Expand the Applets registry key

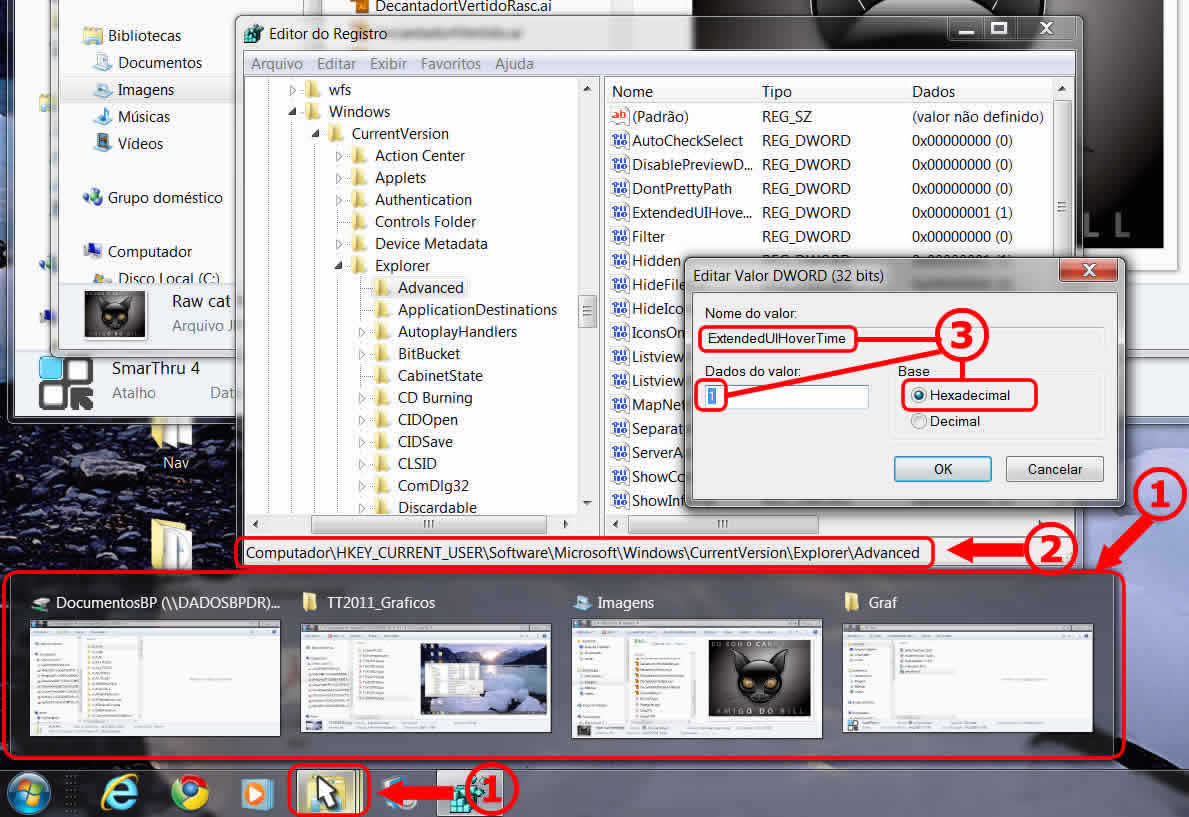click(339, 178)
